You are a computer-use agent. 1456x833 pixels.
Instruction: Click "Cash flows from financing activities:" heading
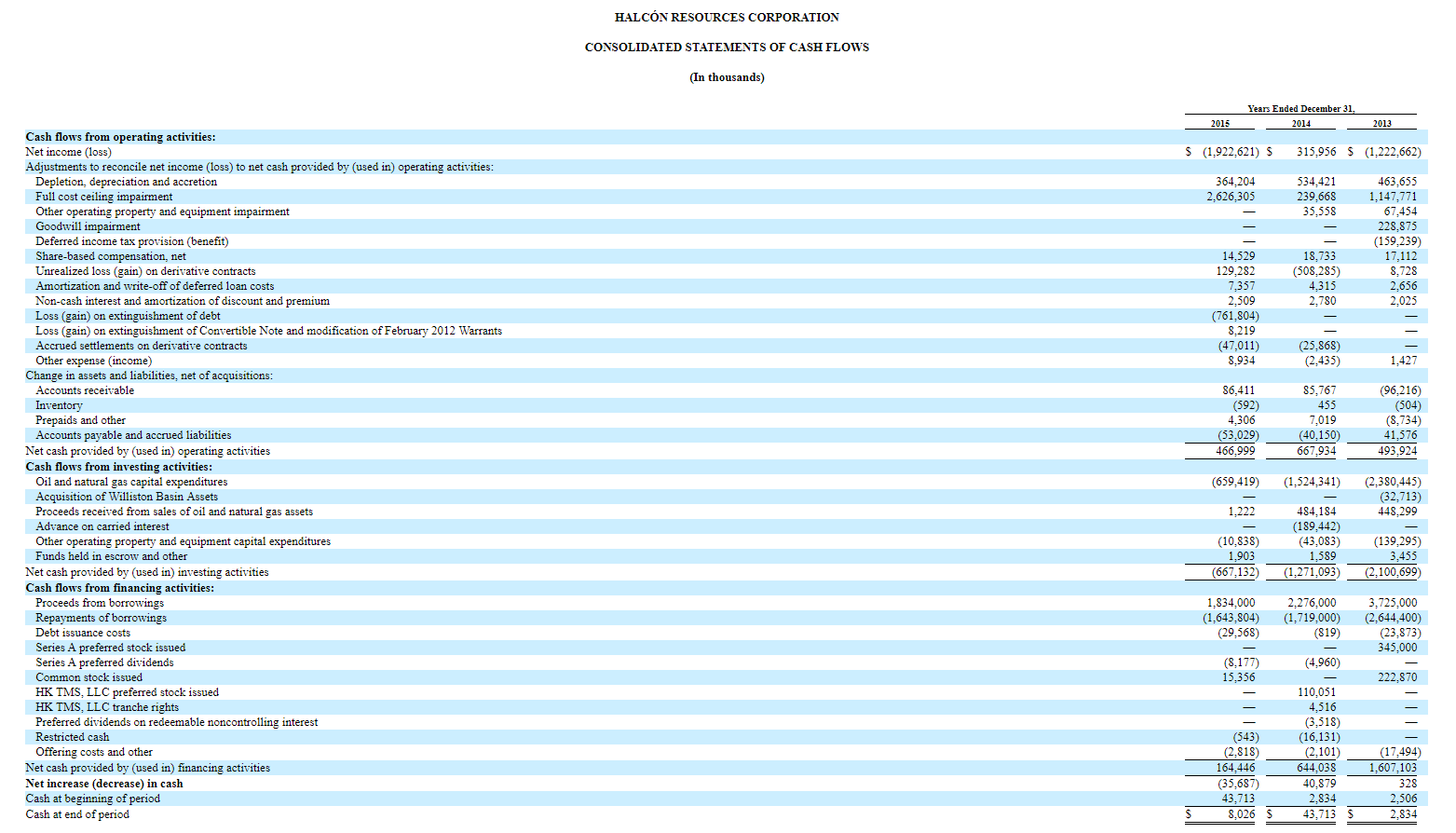[x=119, y=588]
